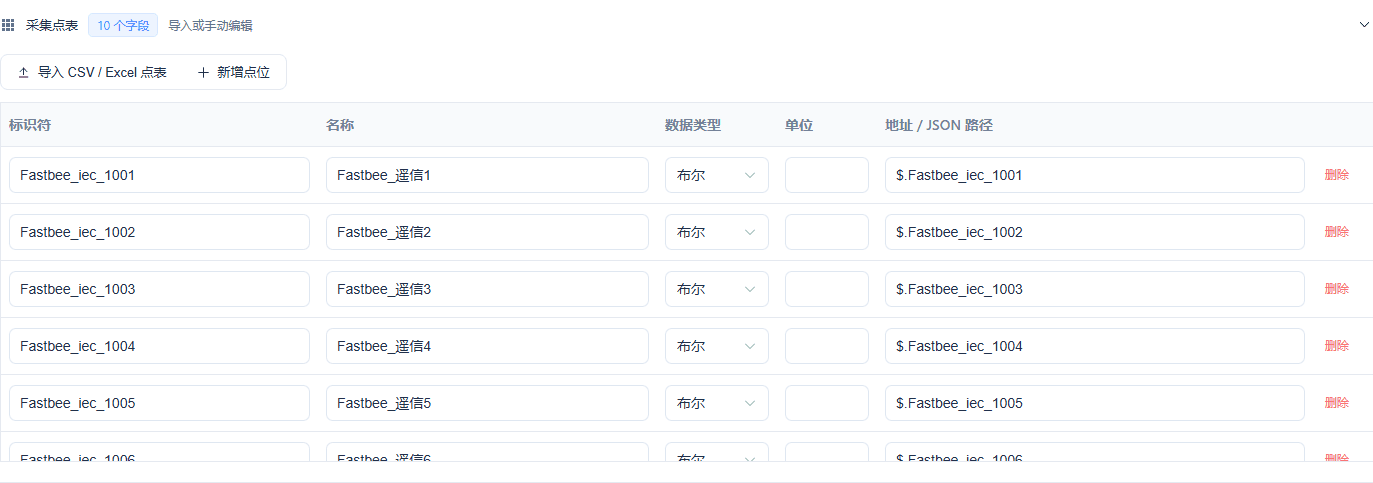Click the 单位 column header
The image size is (1373, 483).
point(799,125)
